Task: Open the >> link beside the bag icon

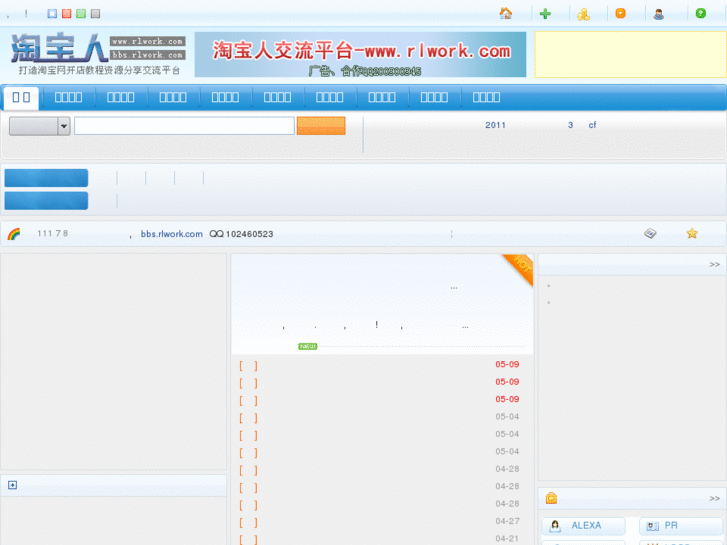Action: (x=714, y=499)
